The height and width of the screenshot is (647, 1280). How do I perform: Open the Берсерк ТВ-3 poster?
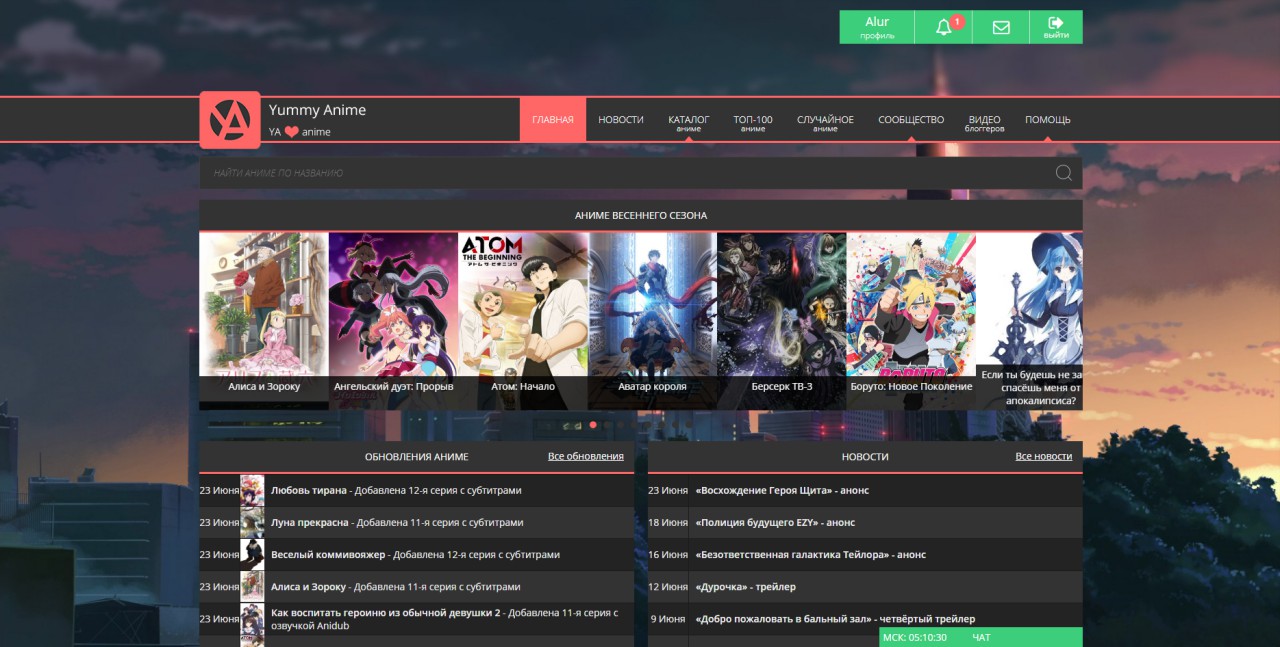[x=781, y=305]
